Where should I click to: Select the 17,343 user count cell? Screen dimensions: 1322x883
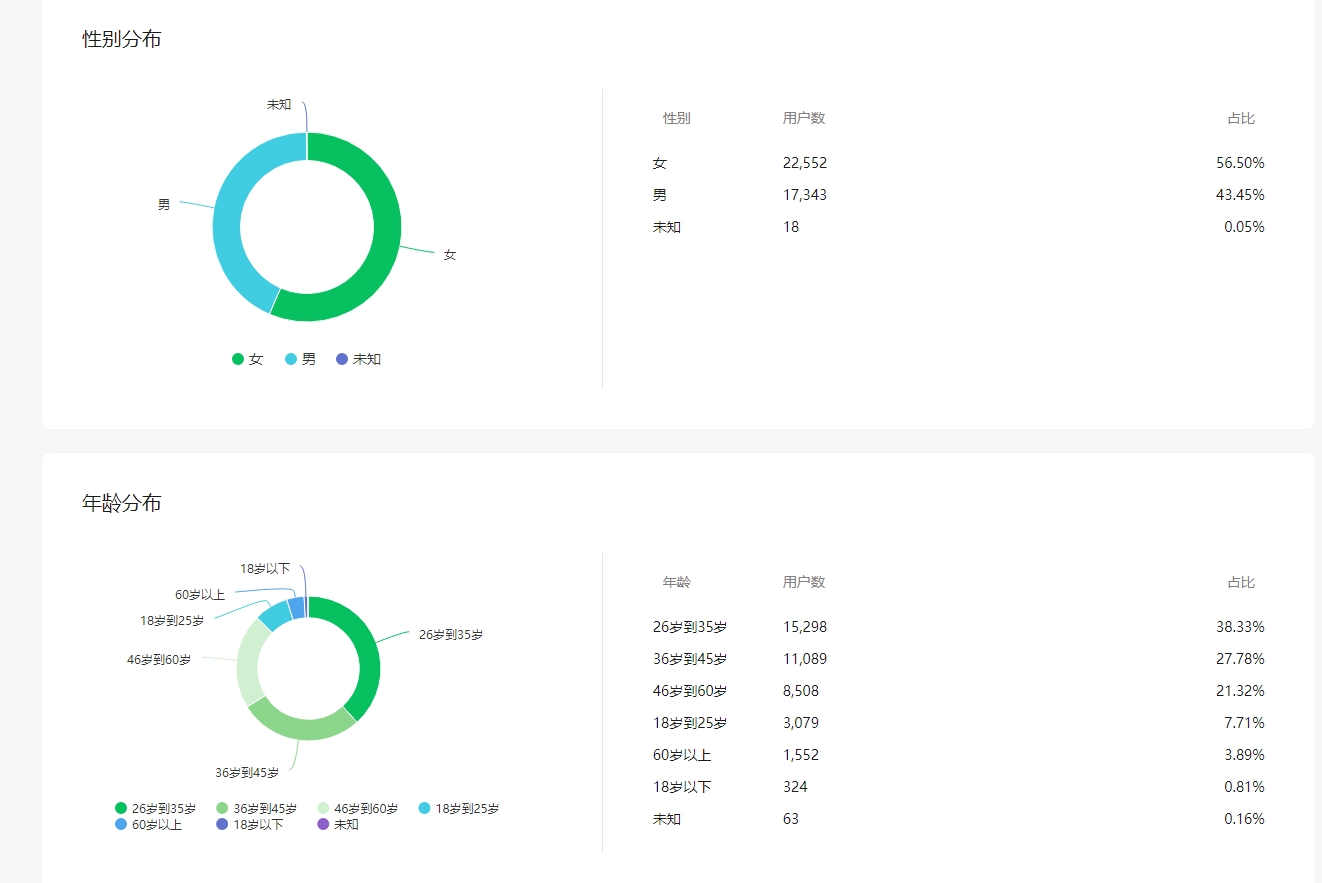(x=805, y=195)
